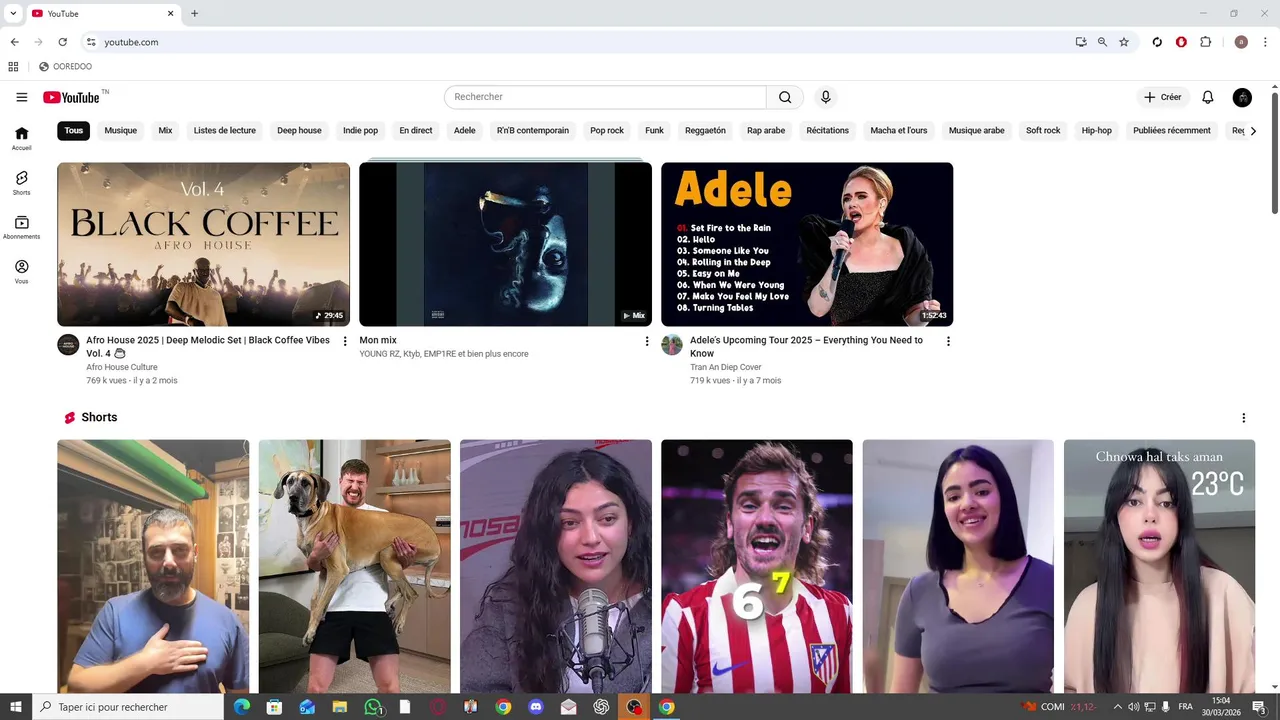This screenshot has height=720, width=1280.
Task: Click the Créer button
Action: [x=1162, y=97]
